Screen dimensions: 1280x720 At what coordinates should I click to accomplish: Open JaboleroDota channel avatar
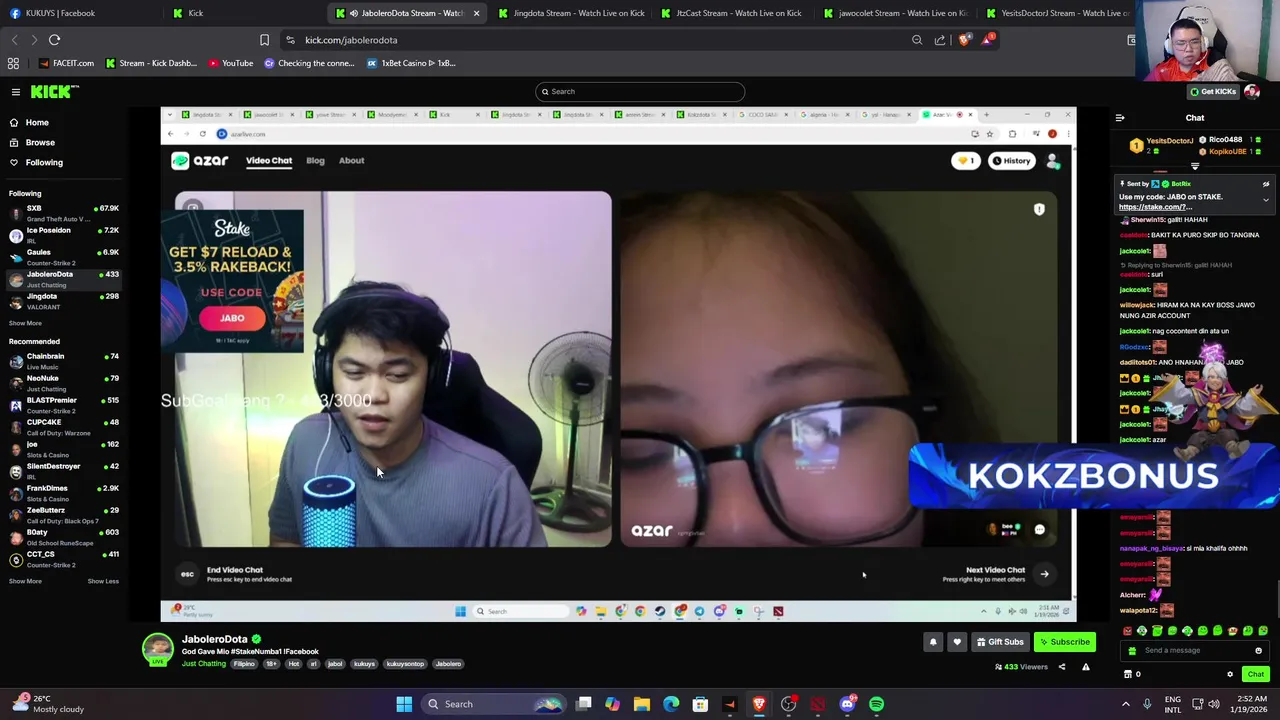[x=157, y=649]
